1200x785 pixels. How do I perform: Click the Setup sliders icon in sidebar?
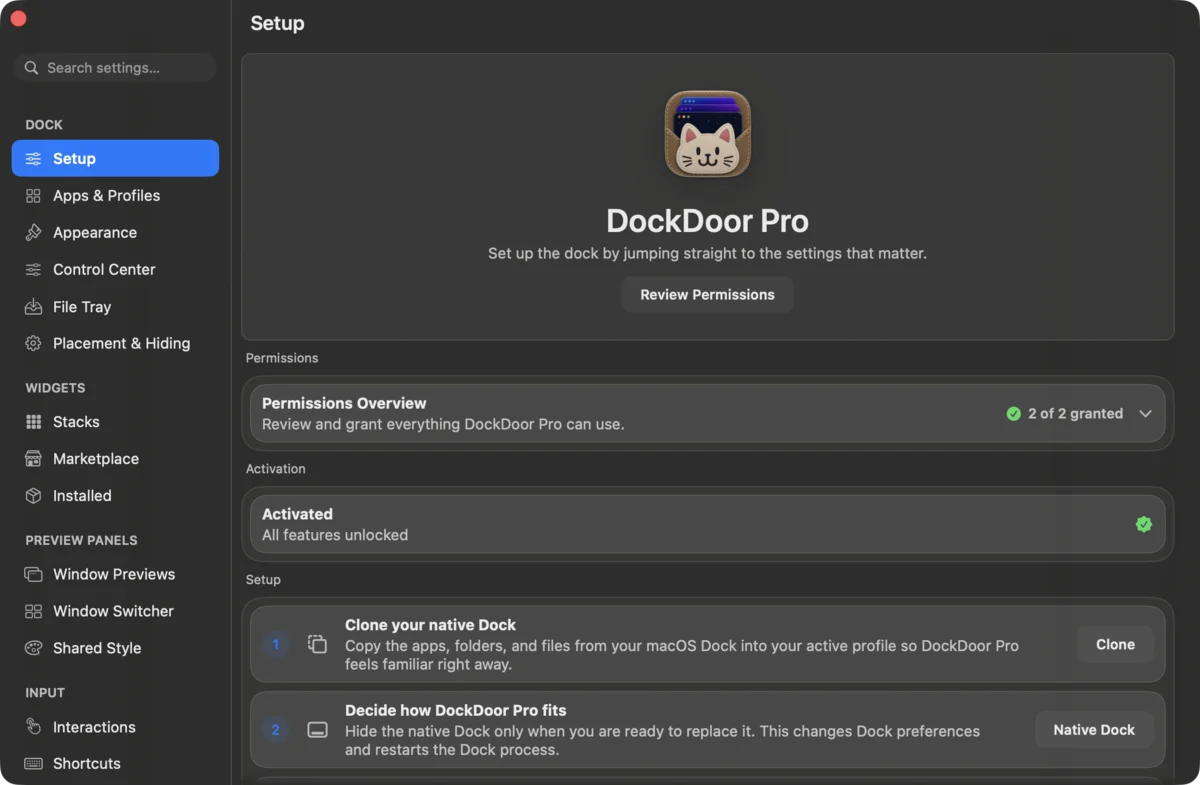(x=34, y=159)
